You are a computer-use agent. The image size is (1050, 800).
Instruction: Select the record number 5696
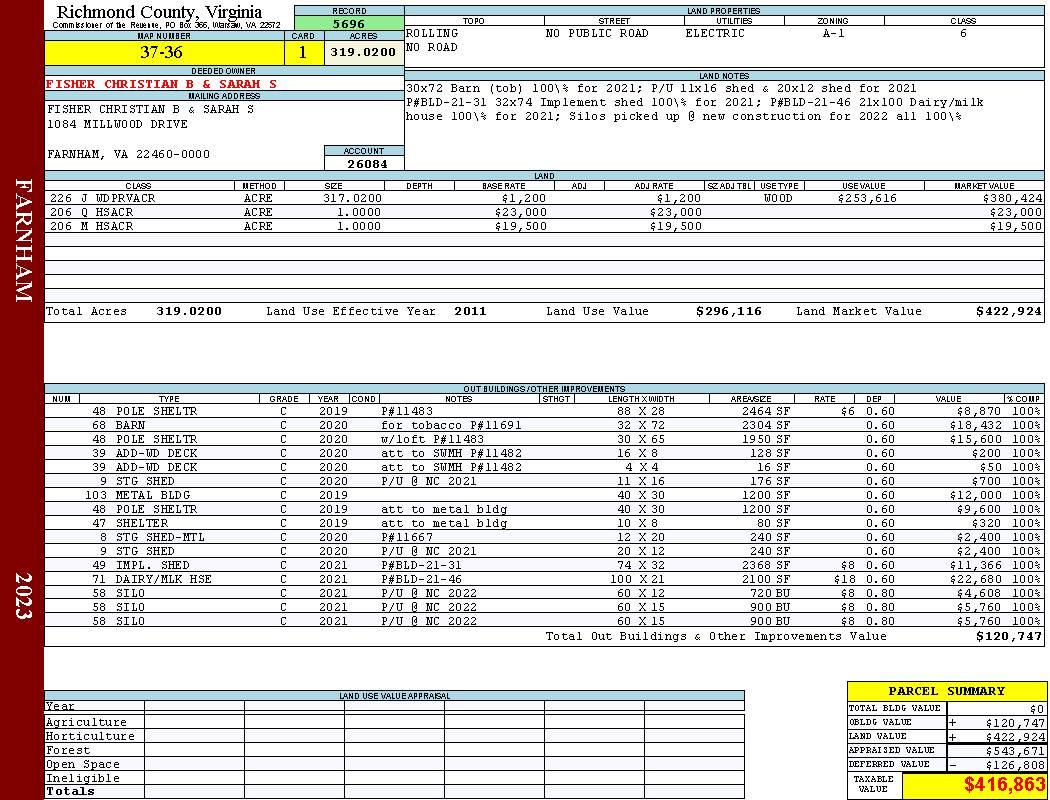click(349, 23)
